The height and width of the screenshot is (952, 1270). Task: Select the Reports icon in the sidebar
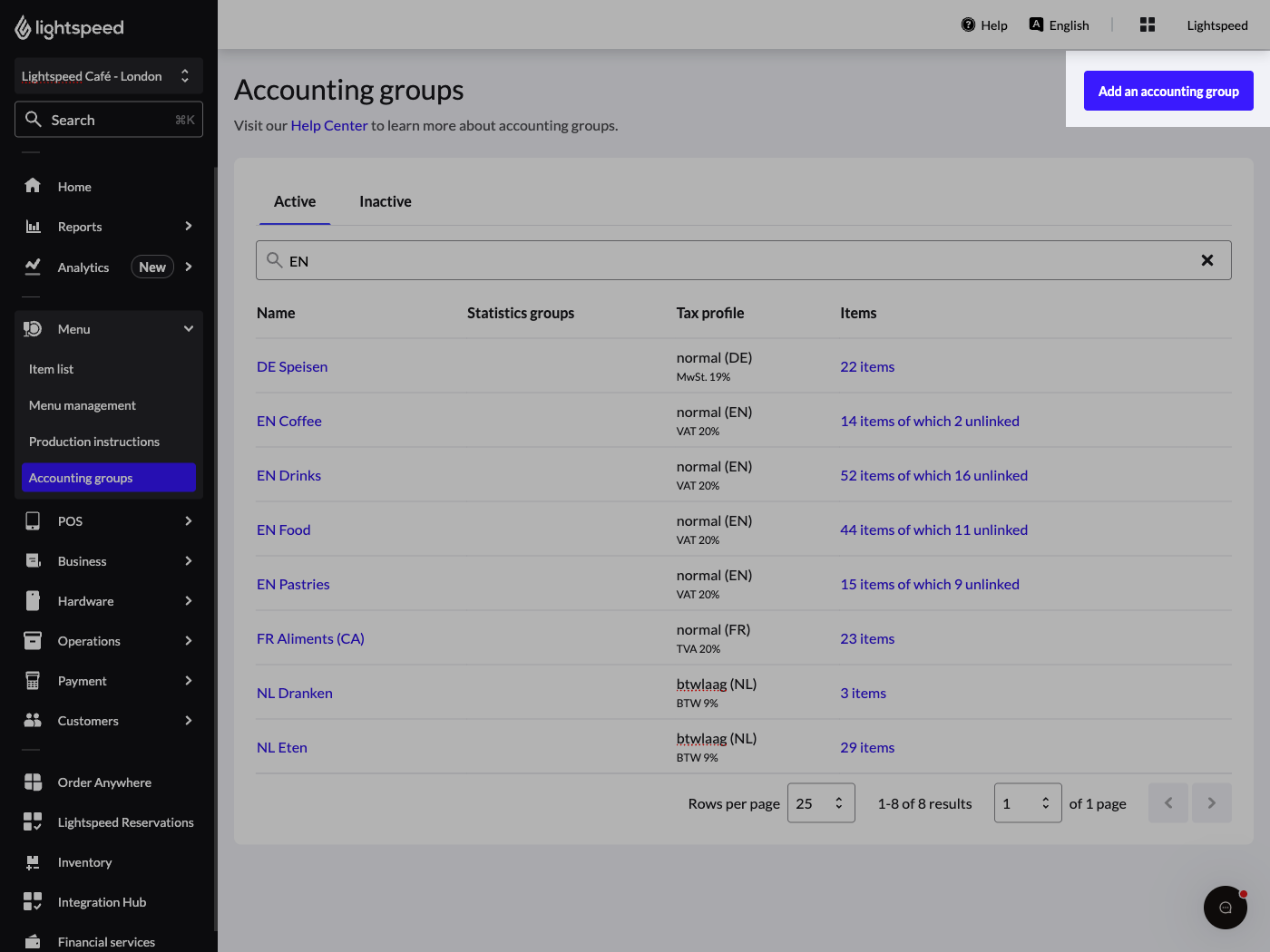pos(33,227)
